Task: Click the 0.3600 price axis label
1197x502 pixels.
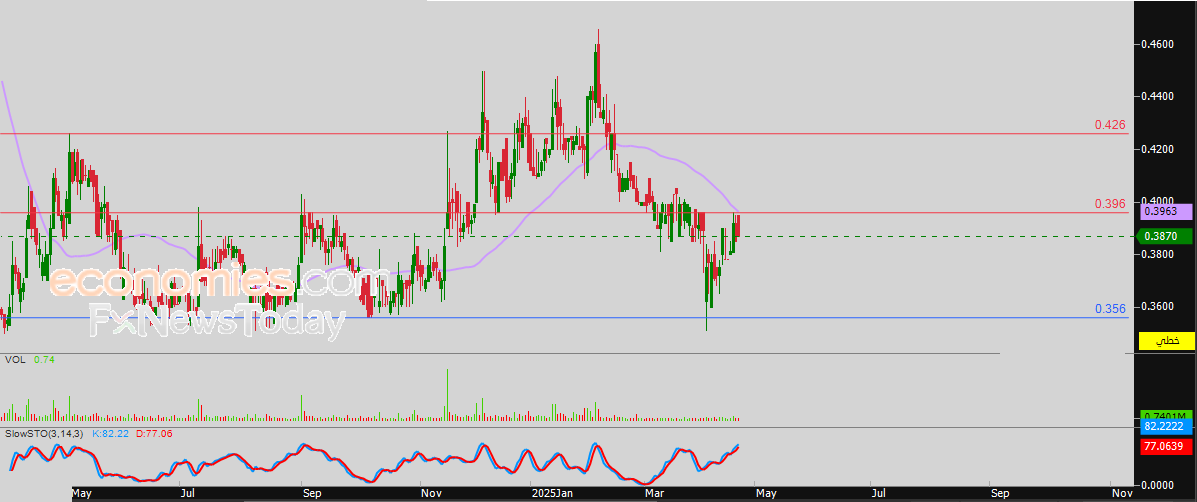Action: [1157, 306]
